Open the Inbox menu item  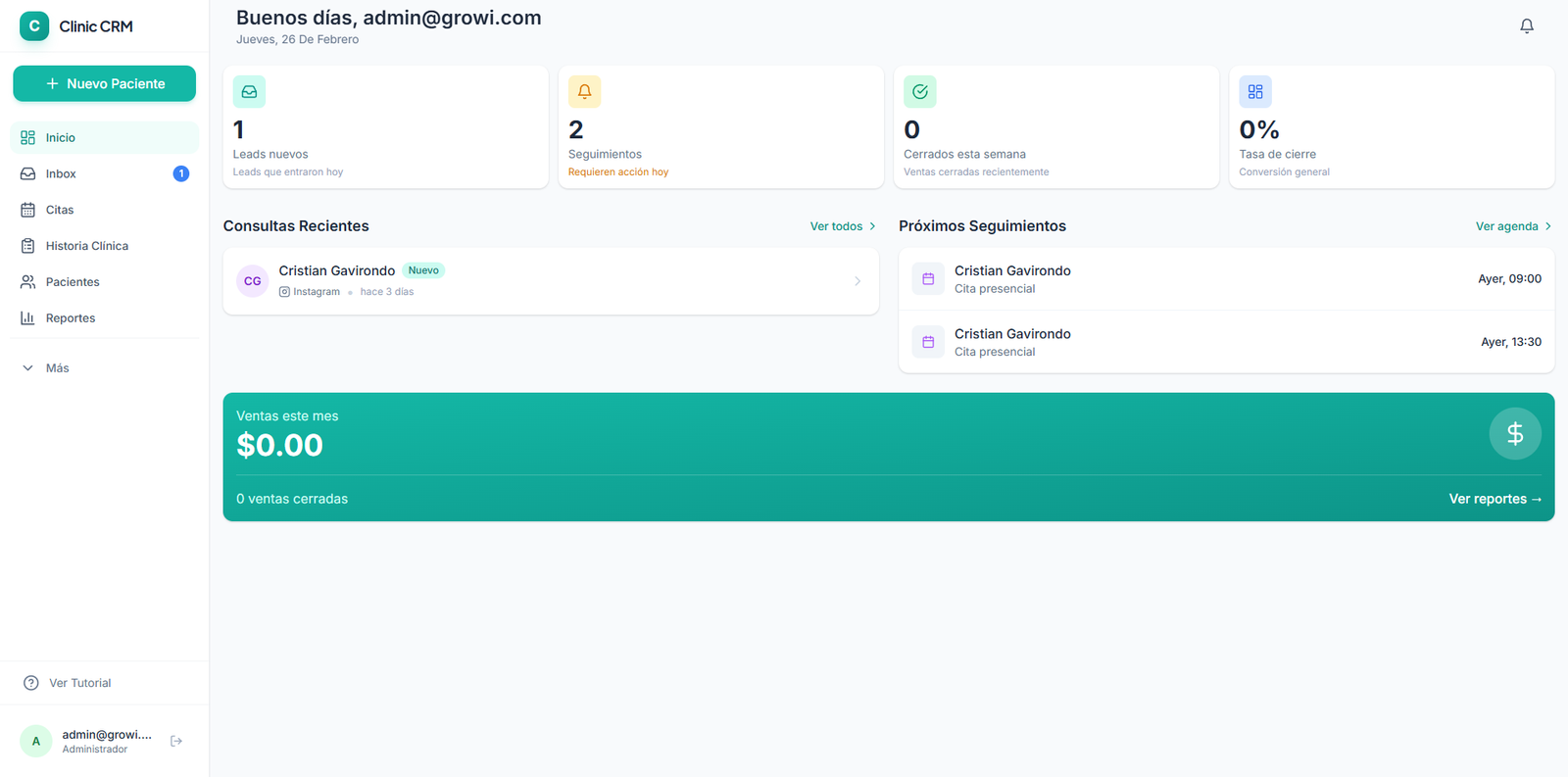pos(61,174)
